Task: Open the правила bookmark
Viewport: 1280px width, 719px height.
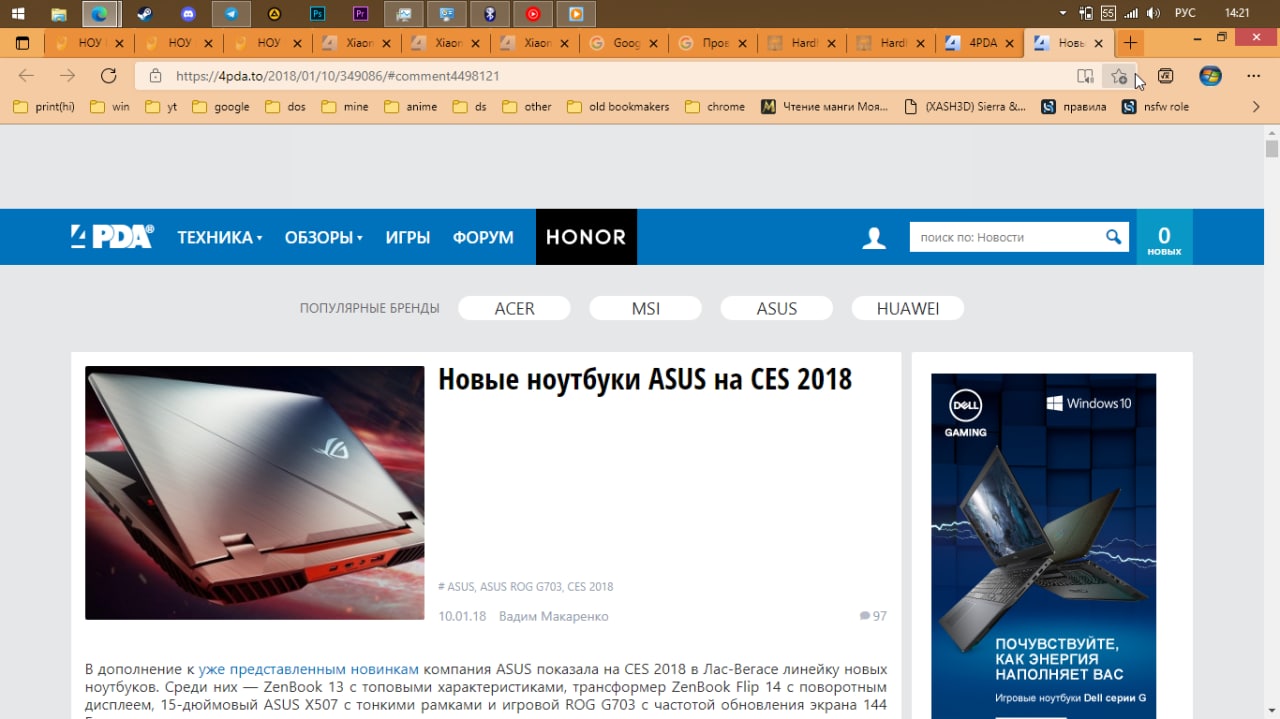Action: pos(1074,107)
